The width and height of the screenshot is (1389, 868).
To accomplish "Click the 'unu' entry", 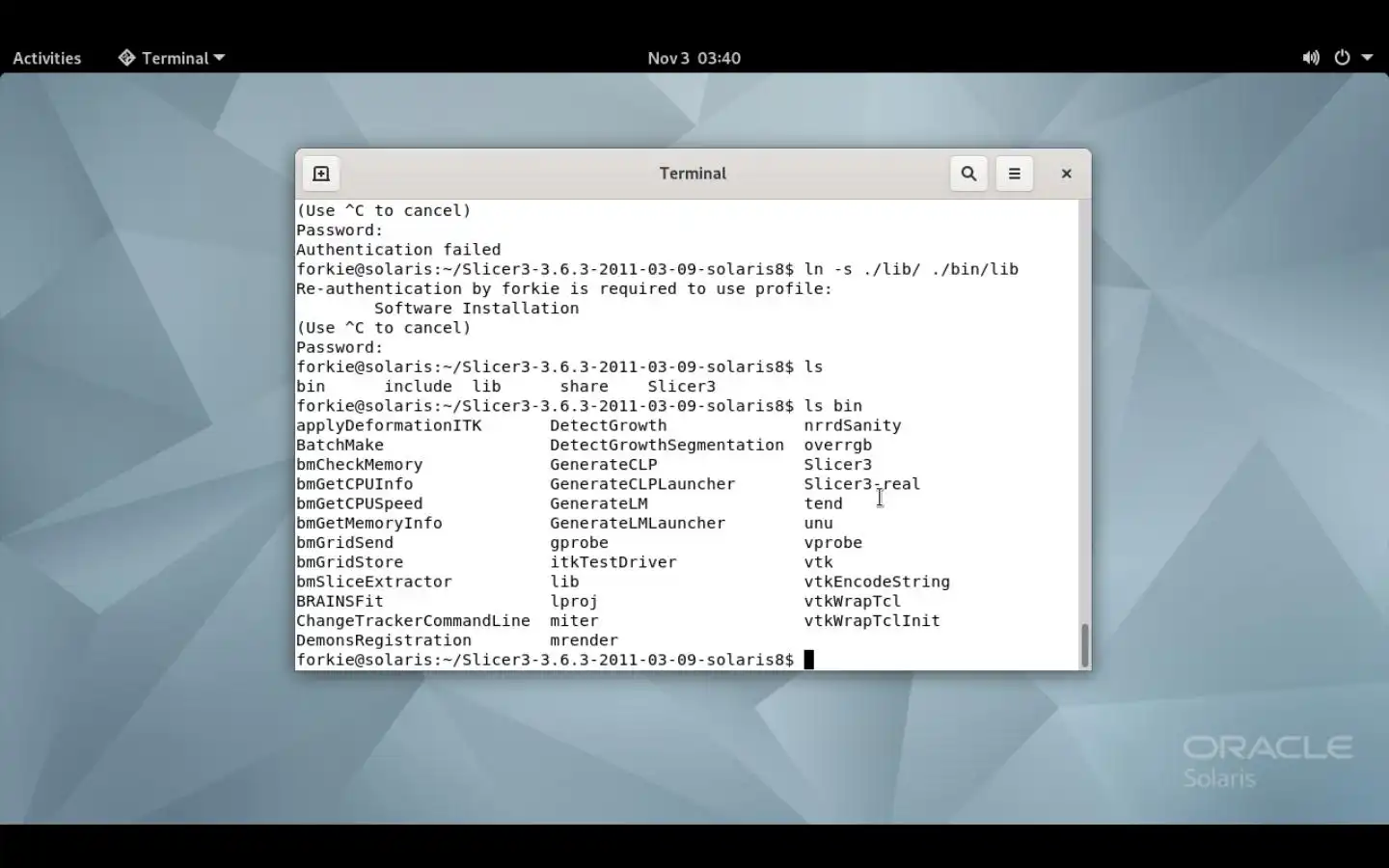I will point(818,523).
